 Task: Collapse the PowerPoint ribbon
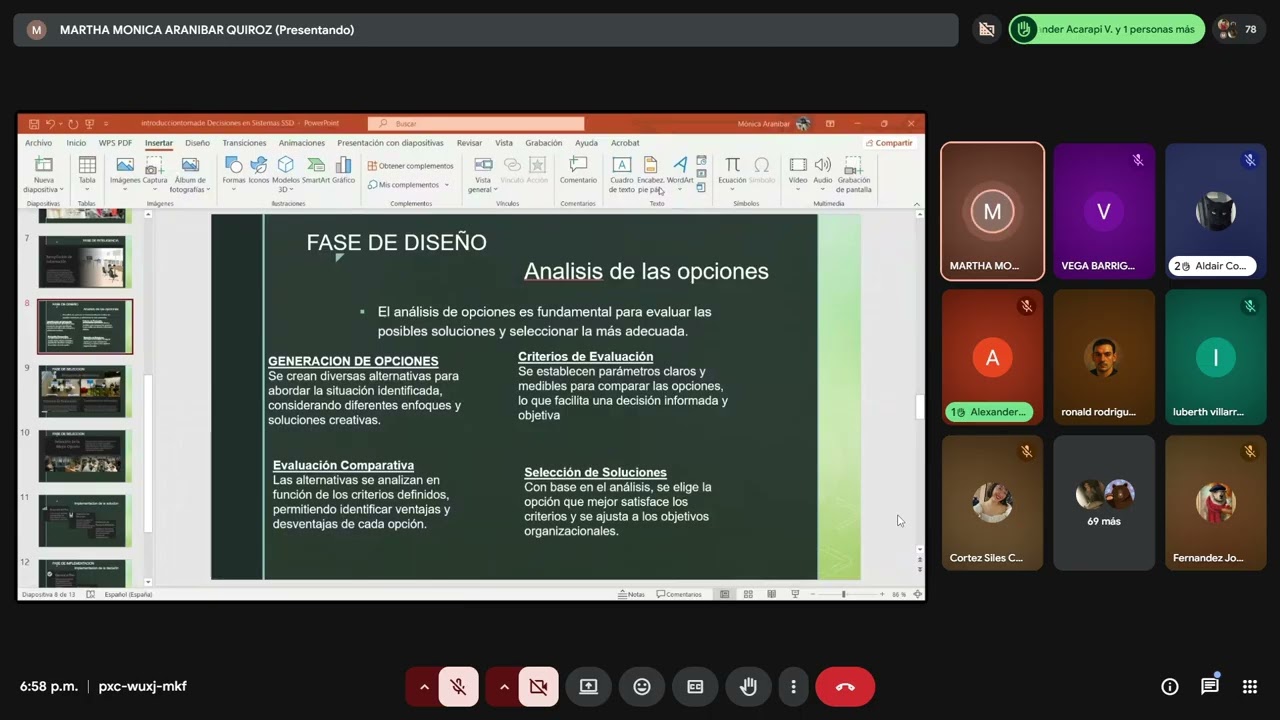point(917,204)
